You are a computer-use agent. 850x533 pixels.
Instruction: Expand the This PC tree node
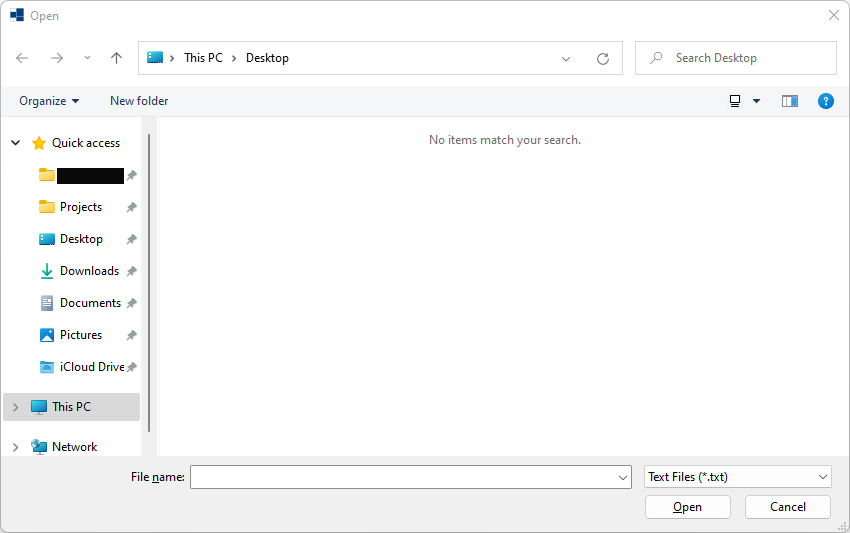[15, 407]
